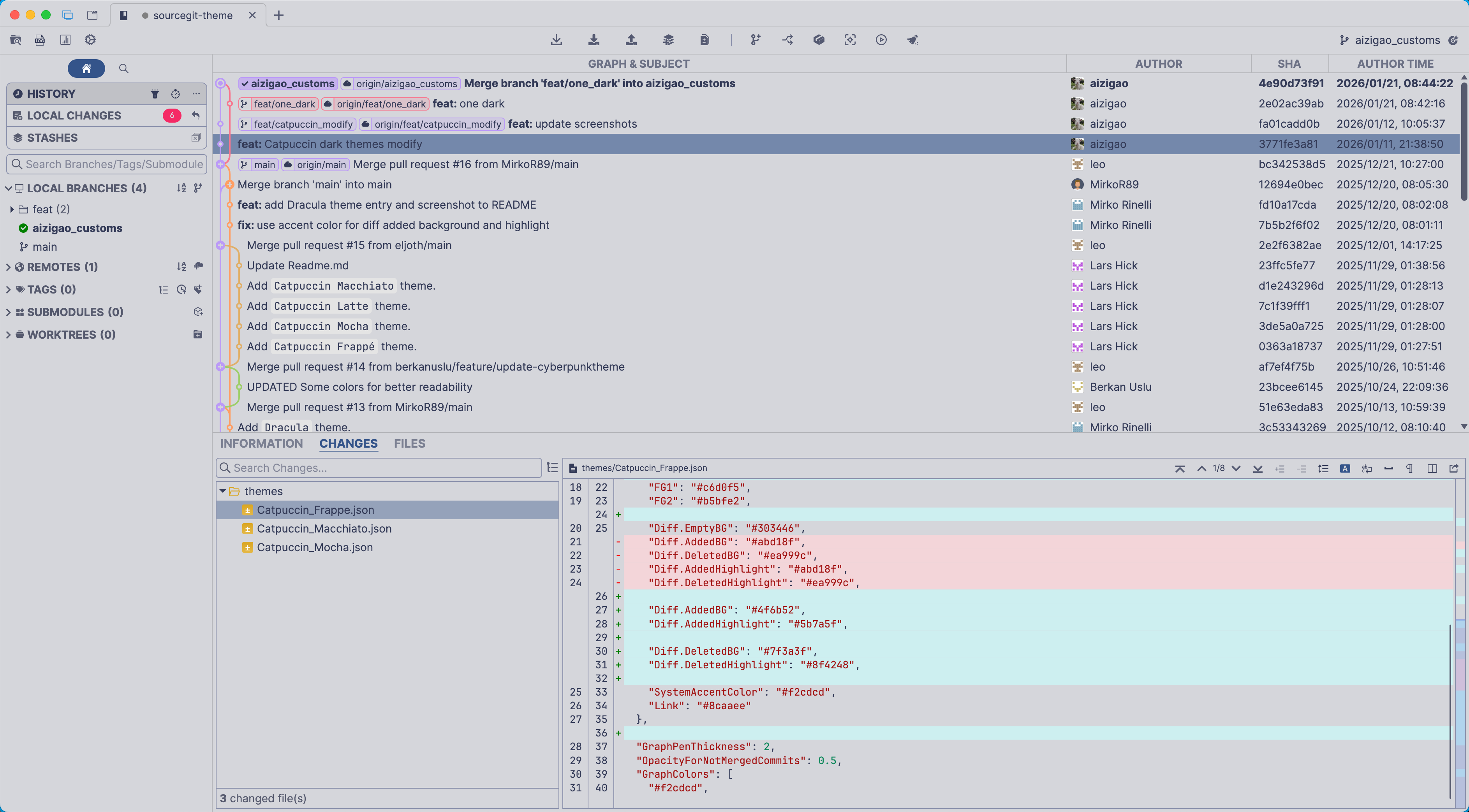Jump to the next change in diff
Image resolution: width=1469 pixels, height=812 pixels.
(x=1236, y=468)
